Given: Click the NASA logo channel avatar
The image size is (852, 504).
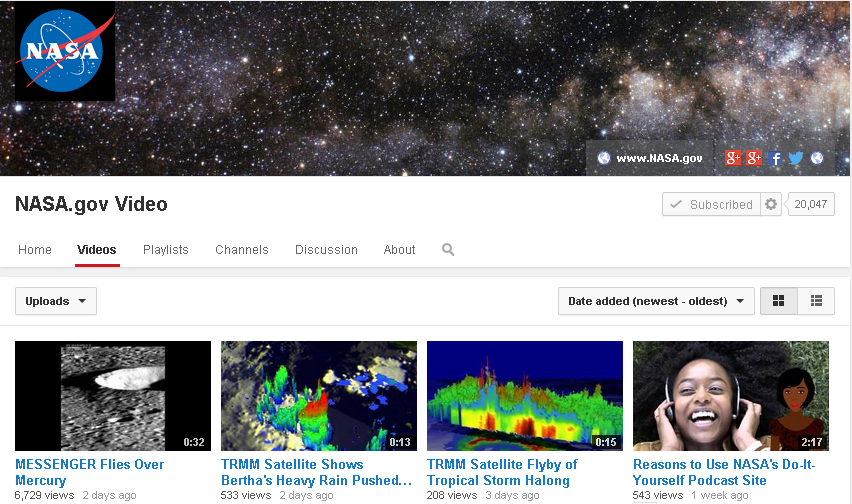Looking at the screenshot, I should pyautogui.click(x=65, y=51).
